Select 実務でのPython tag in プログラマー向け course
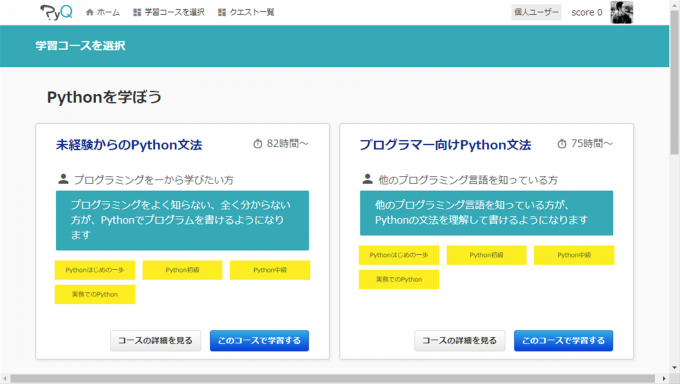 click(399, 279)
